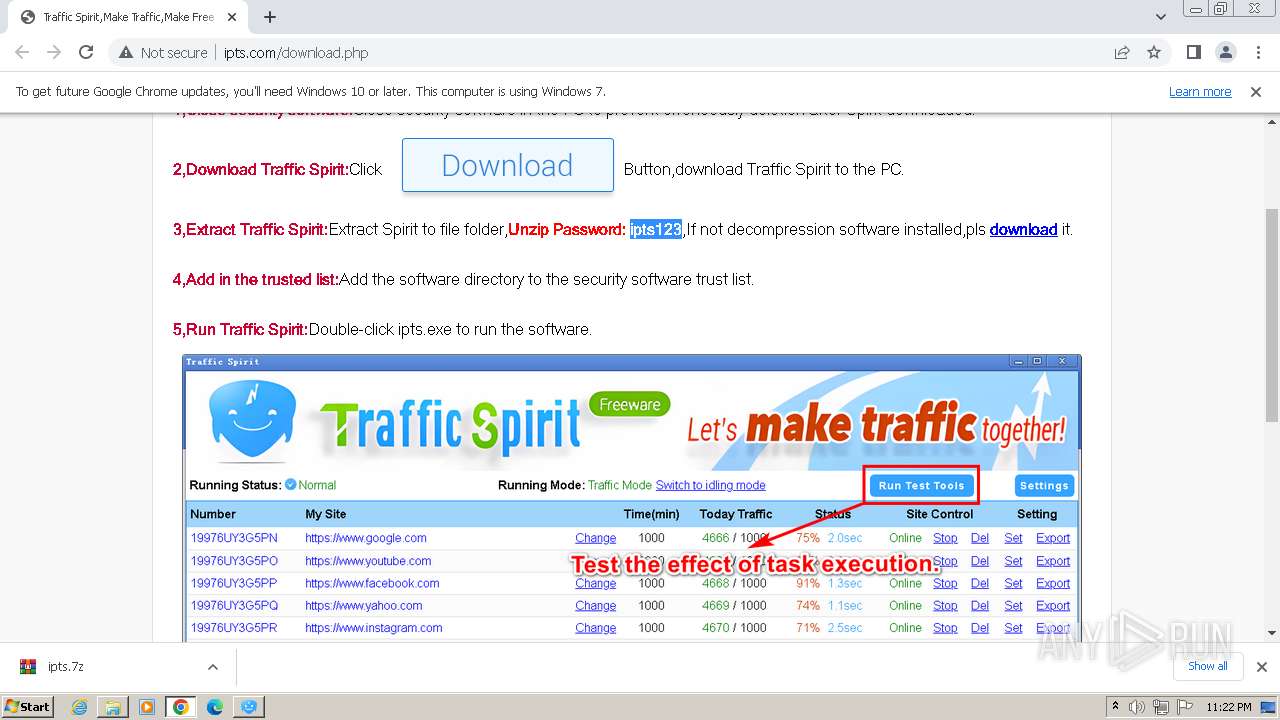Screen dimensions: 1280x720
Task: Click the taskbar clock 11:22 PM
Action: [1228, 707]
